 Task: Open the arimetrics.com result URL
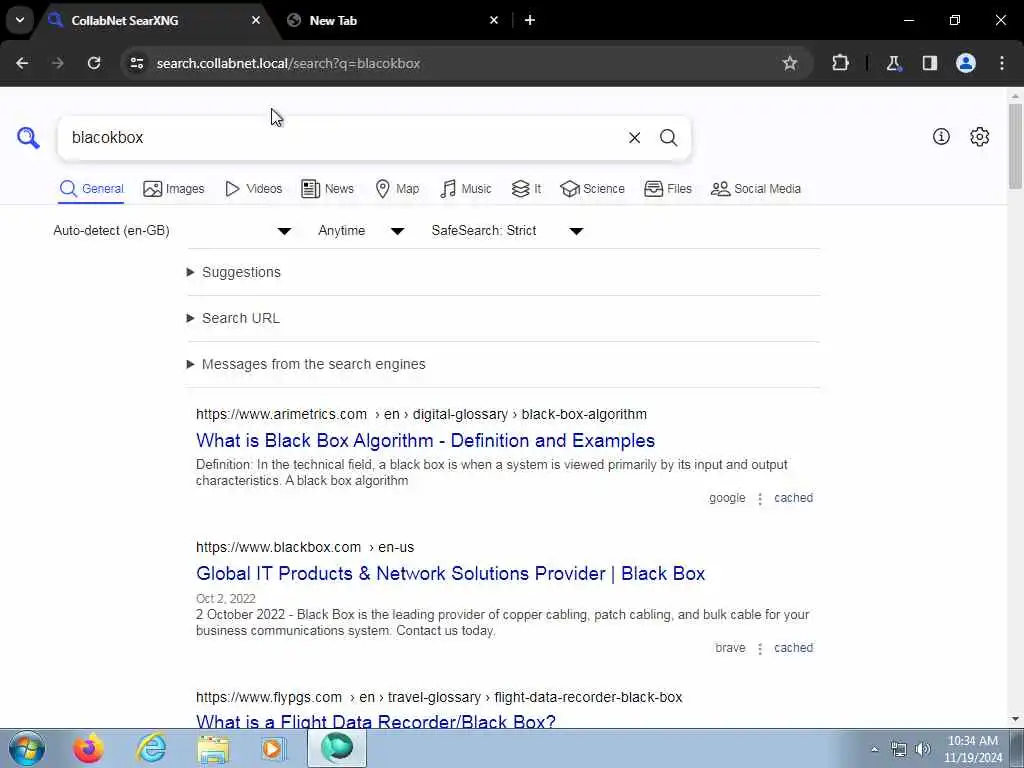click(421, 414)
